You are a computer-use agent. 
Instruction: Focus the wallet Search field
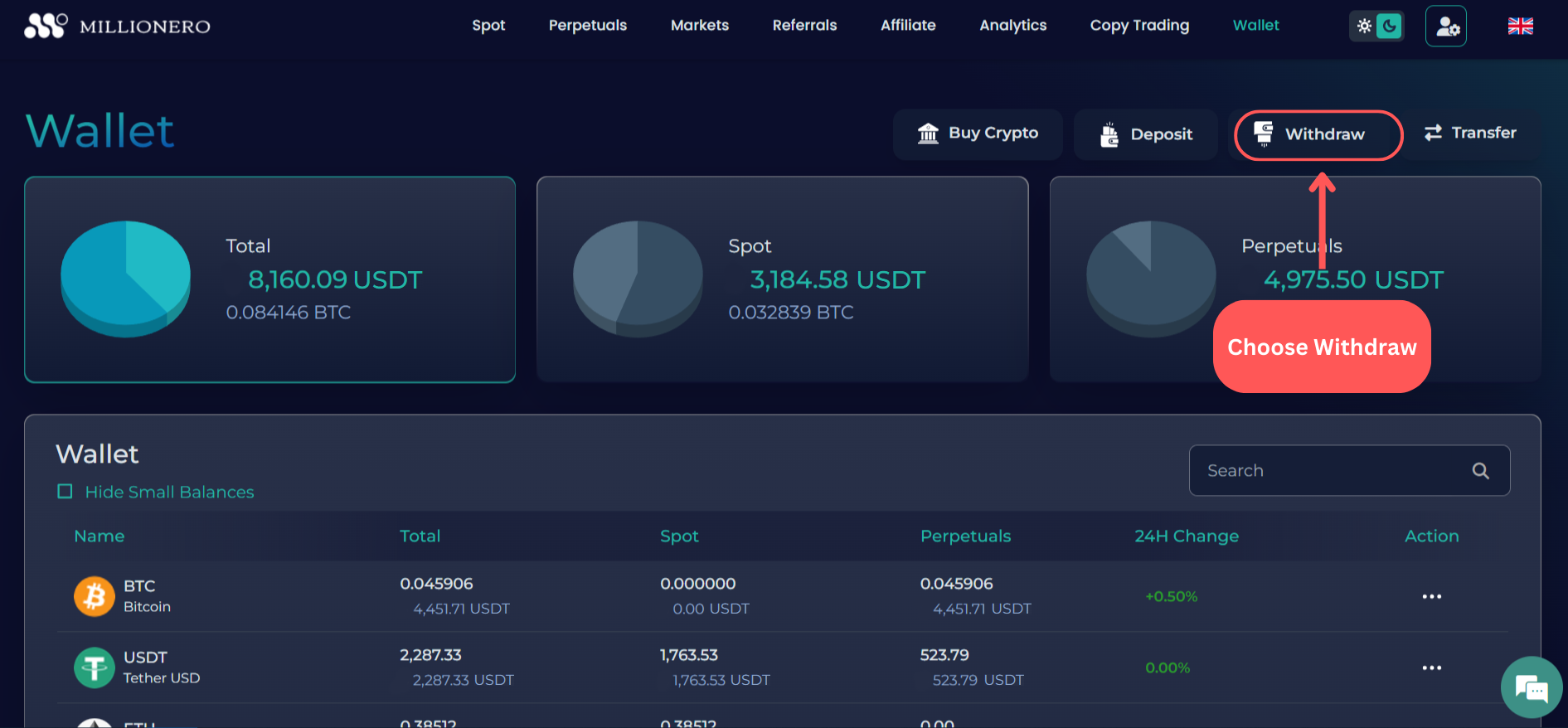[1327, 471]
